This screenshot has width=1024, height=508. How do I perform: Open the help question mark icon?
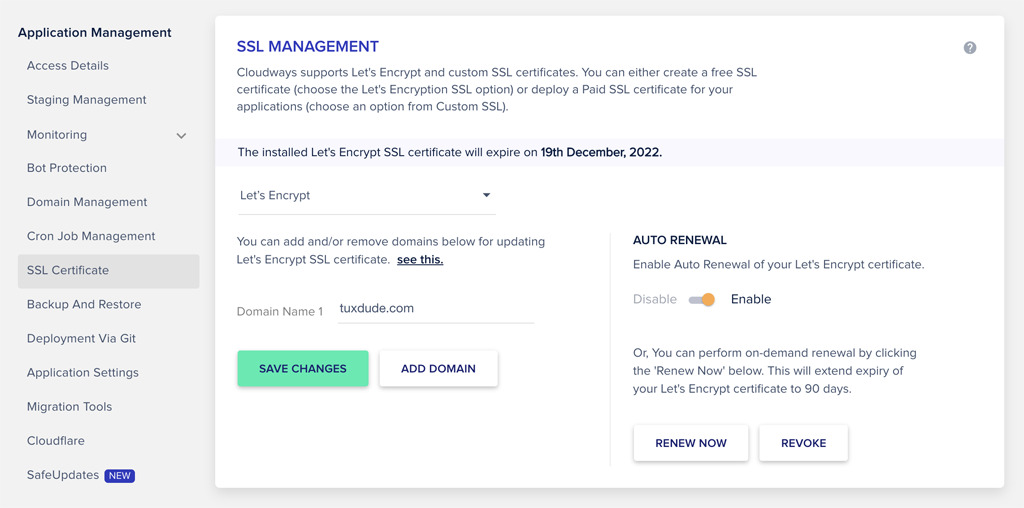[970, 48]
